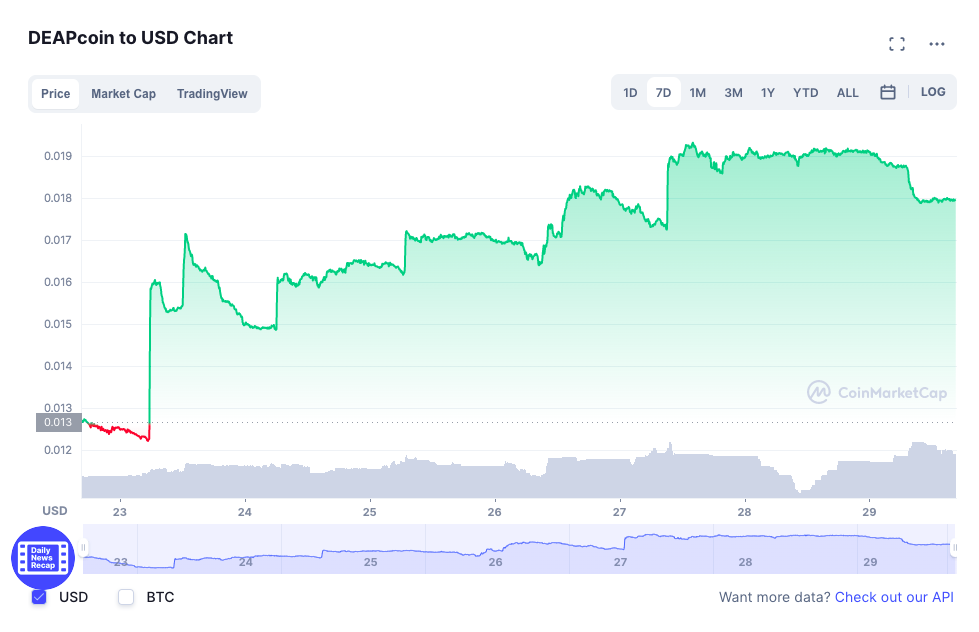Open the calendar date range picker
The image size is (979, 632).
887,92
